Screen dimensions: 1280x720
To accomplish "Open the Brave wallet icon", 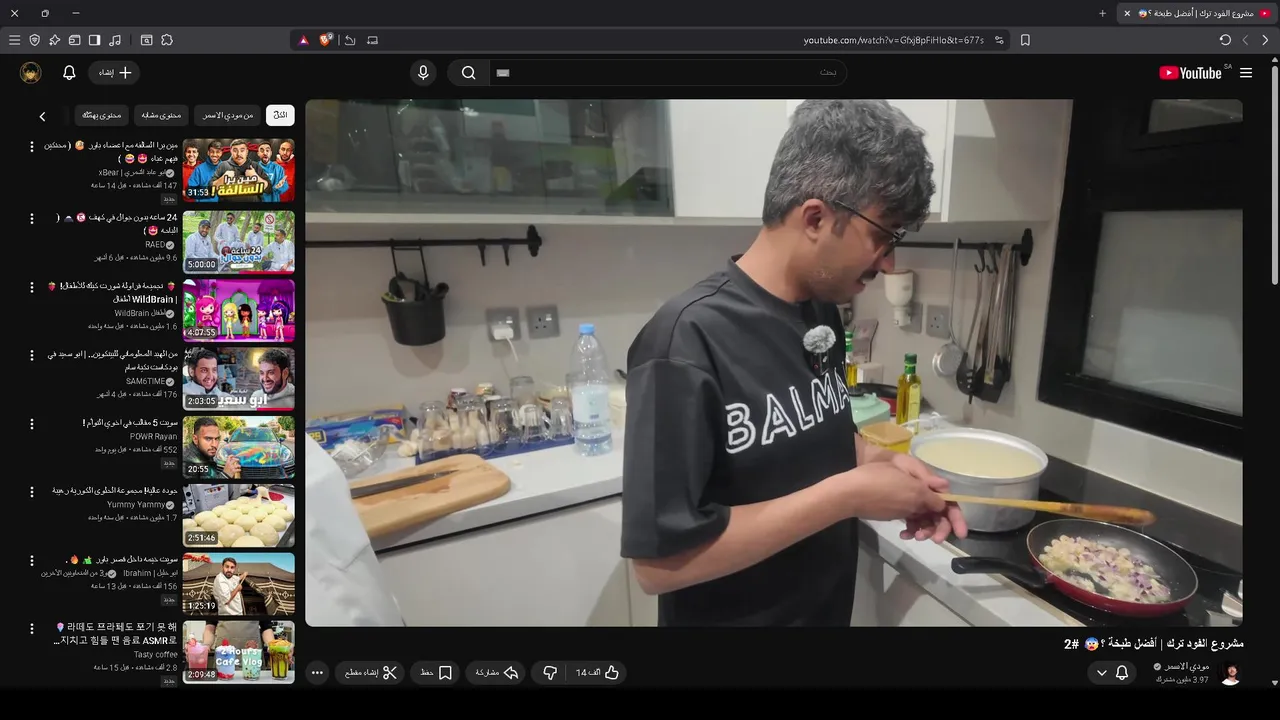I will click(75, 40).
